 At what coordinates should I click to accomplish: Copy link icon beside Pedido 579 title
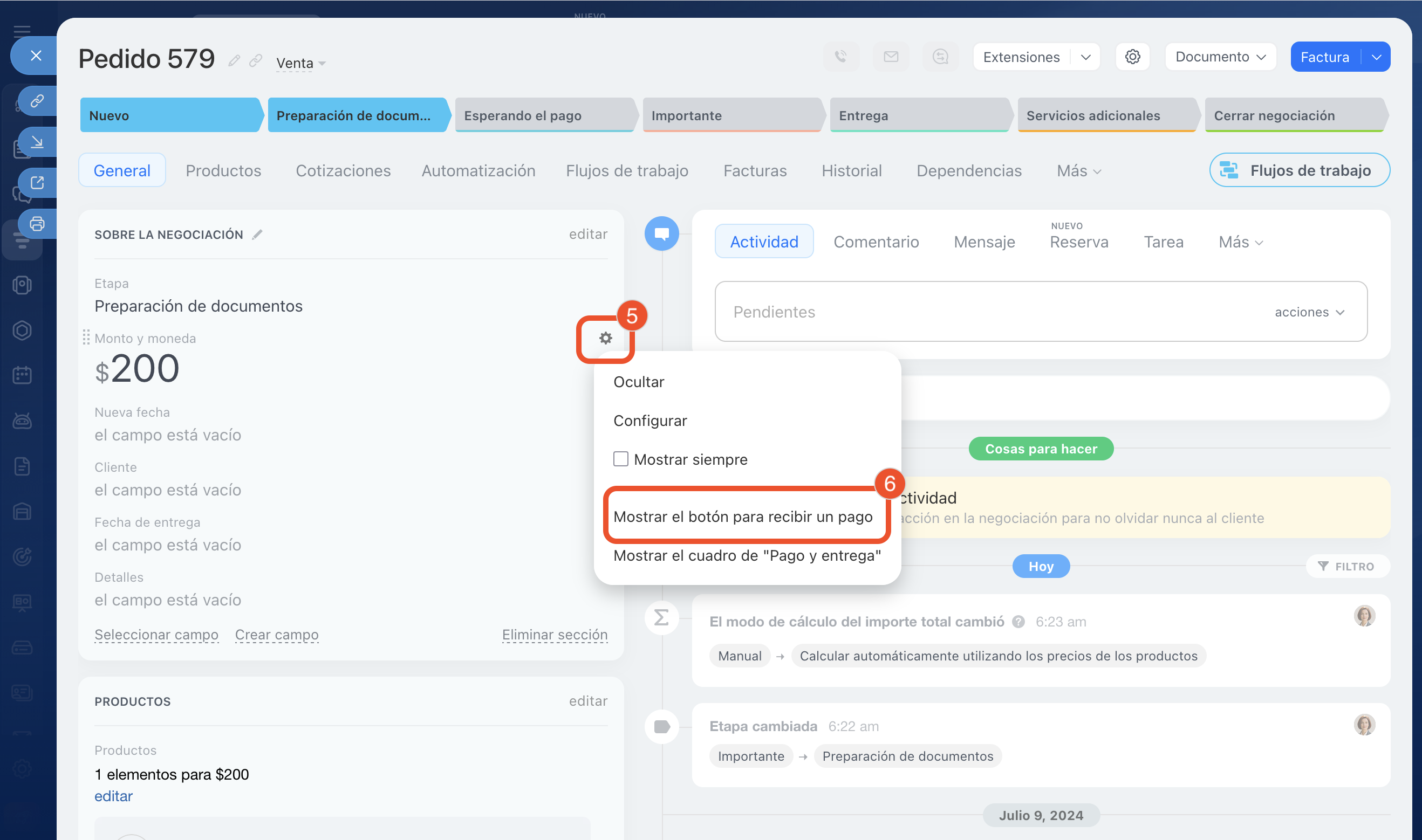click(x=256, y=60)
